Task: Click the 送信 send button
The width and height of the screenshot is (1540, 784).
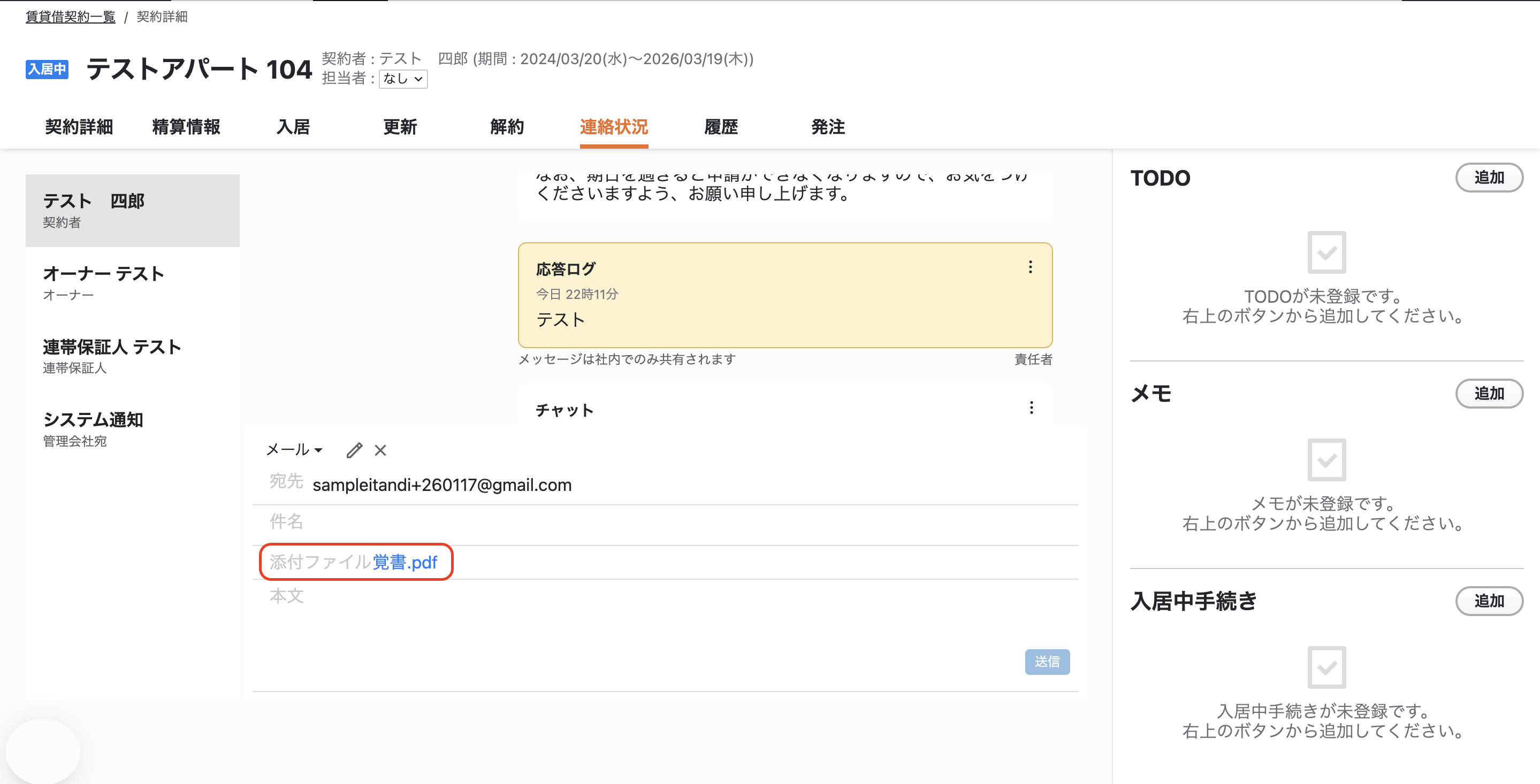Action: (1047, 662)
